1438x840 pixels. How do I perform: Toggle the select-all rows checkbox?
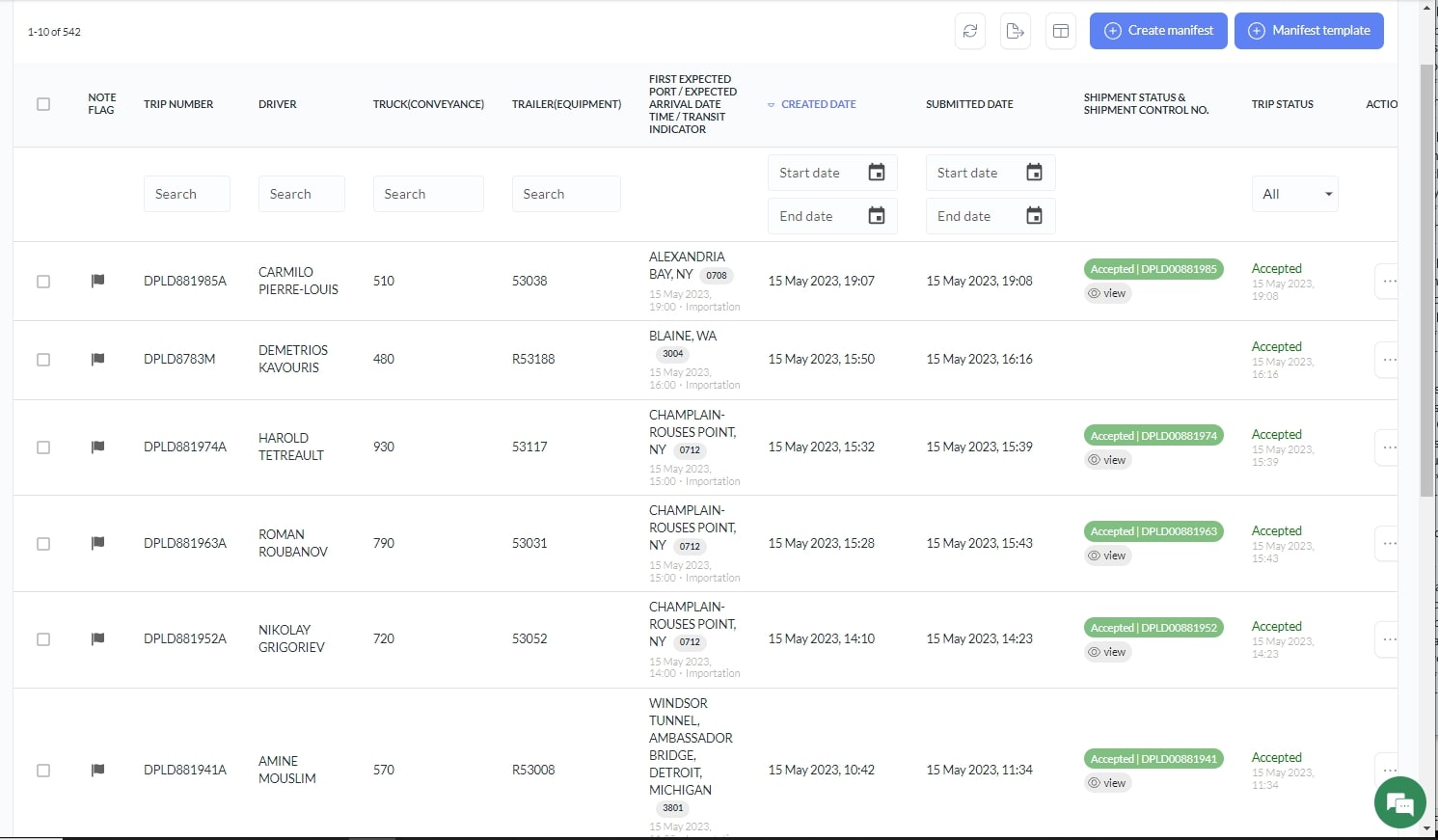pyautogui.click(x=43, y=104)
